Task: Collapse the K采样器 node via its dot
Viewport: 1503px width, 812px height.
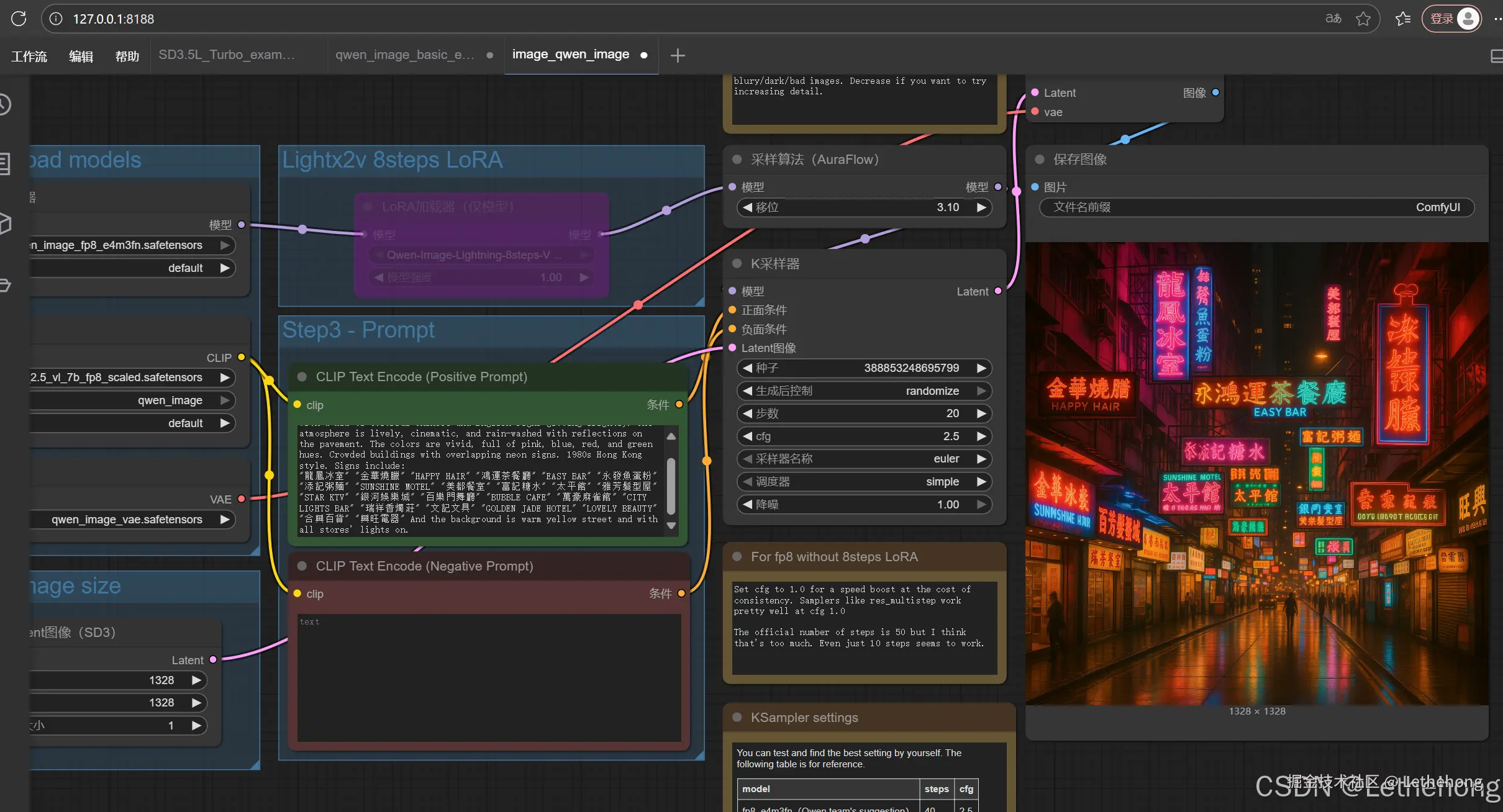Action: coord(737,264)
